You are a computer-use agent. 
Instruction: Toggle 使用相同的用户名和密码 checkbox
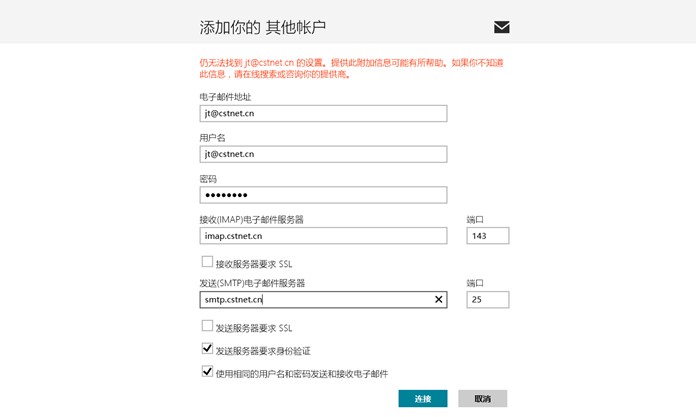click(x=207, y=371)
